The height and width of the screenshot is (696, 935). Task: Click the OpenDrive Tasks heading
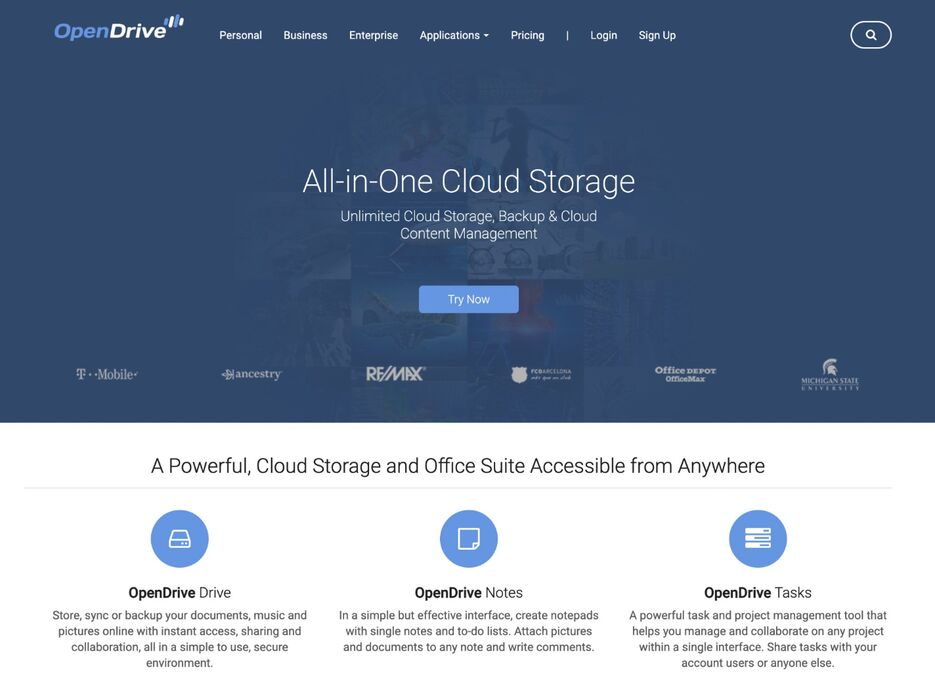point(758,593)
